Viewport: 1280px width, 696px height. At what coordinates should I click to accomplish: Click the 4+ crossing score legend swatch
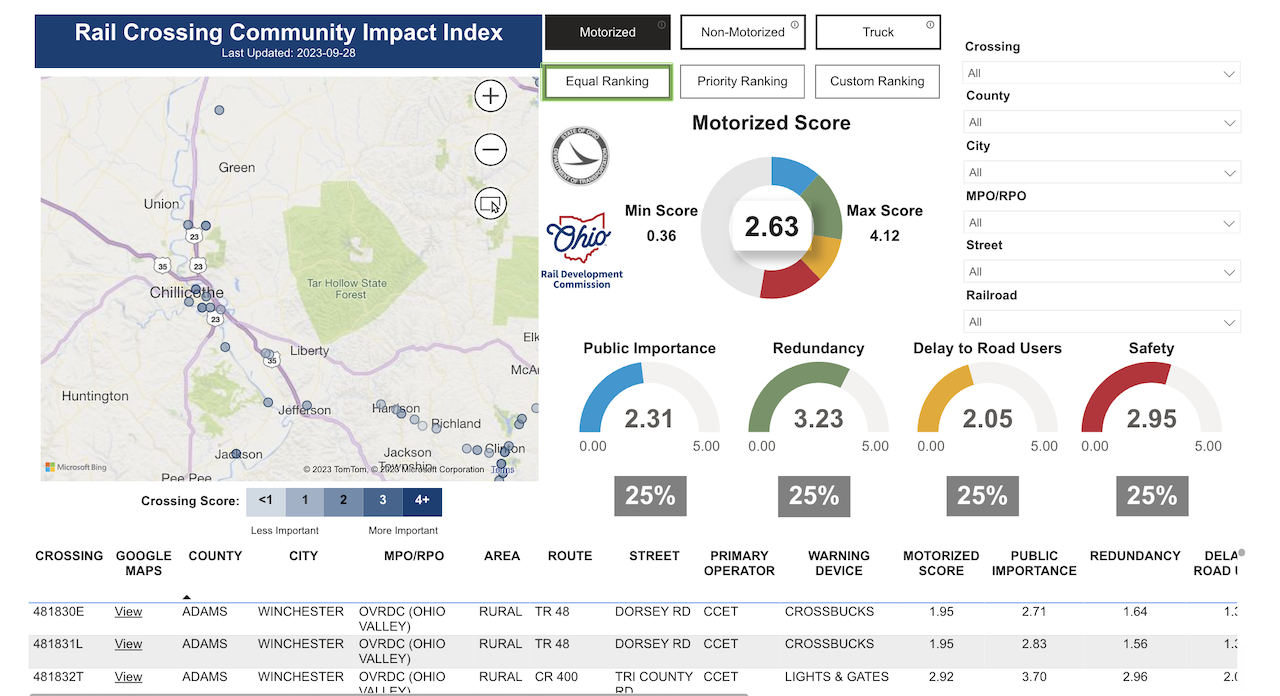[x=422, y=500]
